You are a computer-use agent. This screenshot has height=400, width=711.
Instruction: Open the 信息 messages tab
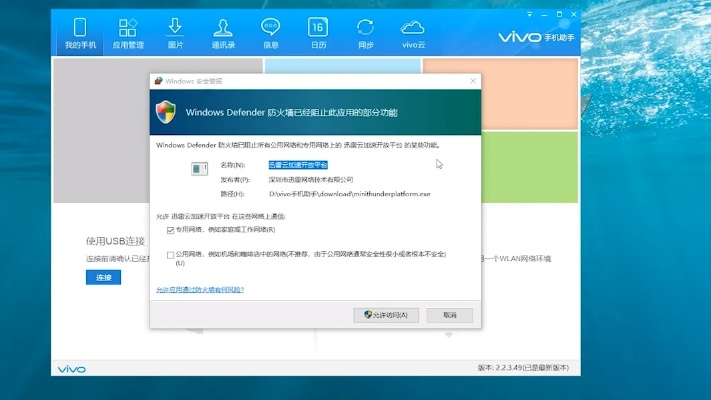(271, 33)
